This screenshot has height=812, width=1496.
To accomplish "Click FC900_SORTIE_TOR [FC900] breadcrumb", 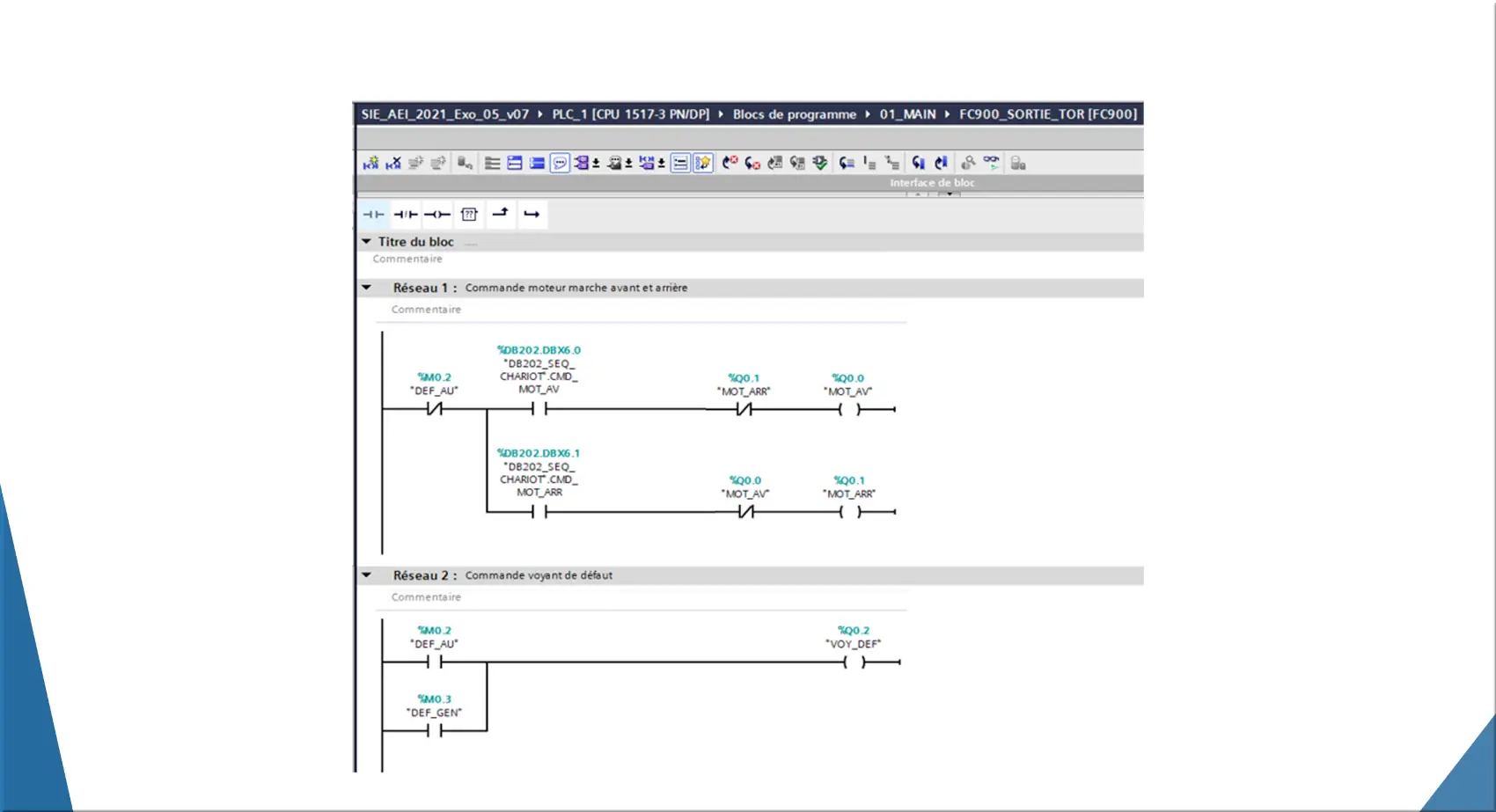I will coord(1048,114).
